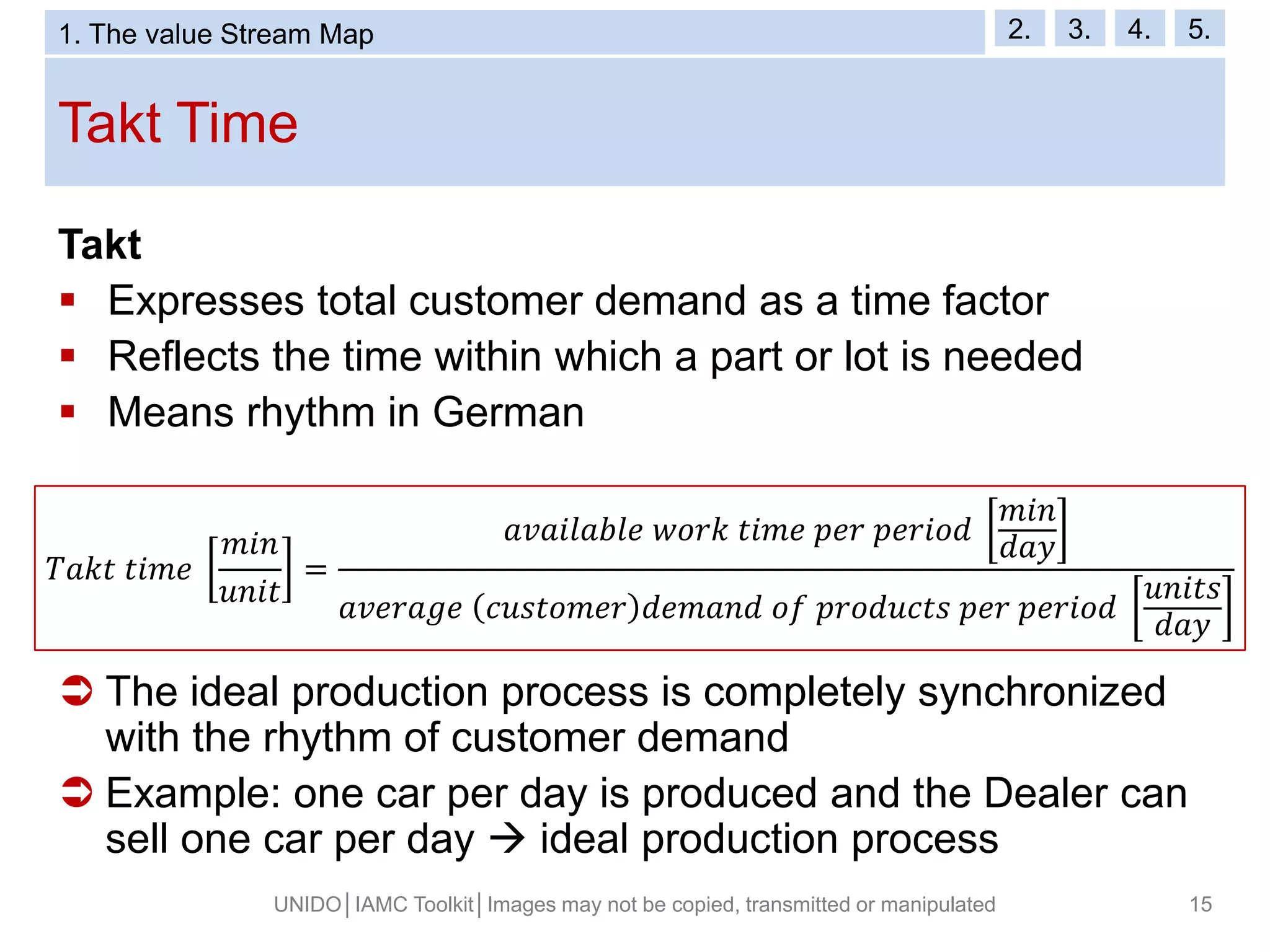Click the [min/unit] unit bracket

(x=250, y=569)
